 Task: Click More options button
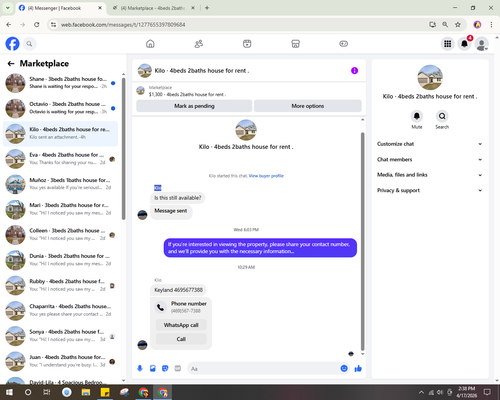click(x=308, y=106)
